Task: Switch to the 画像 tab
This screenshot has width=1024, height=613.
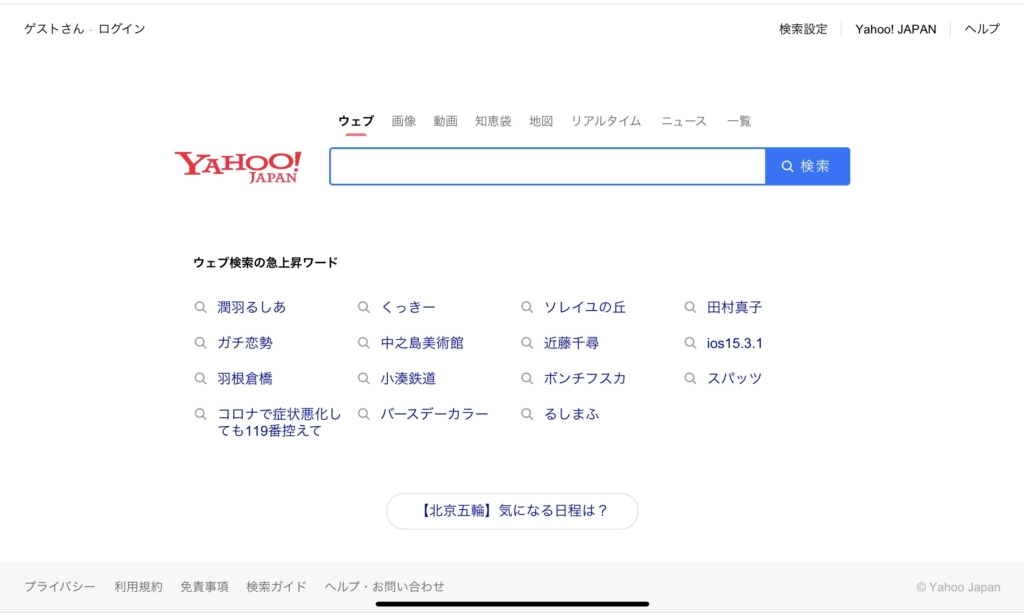Action: click(x=404, y=121)
